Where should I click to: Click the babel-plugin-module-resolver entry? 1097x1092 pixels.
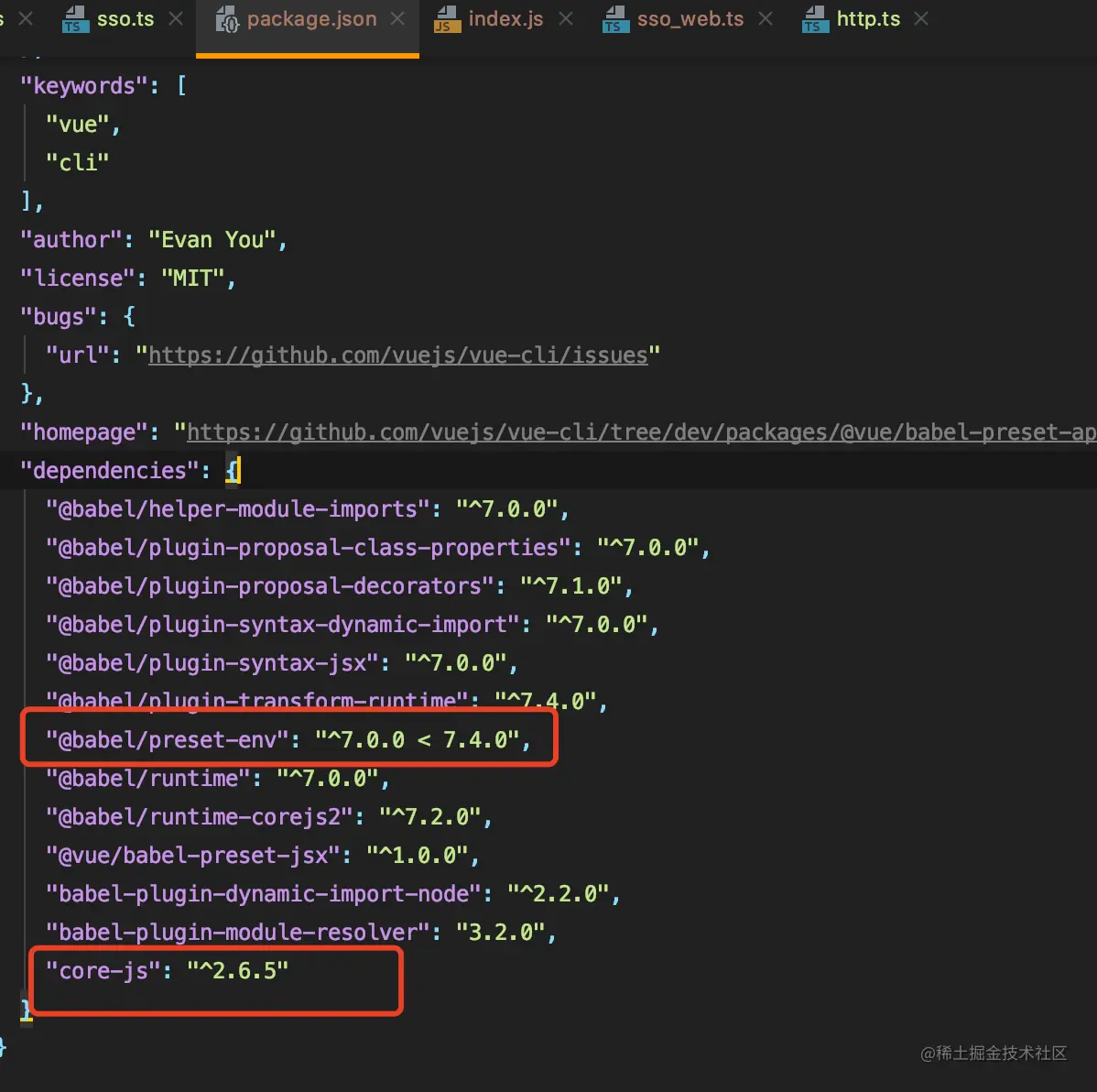[x=301, y=933]
